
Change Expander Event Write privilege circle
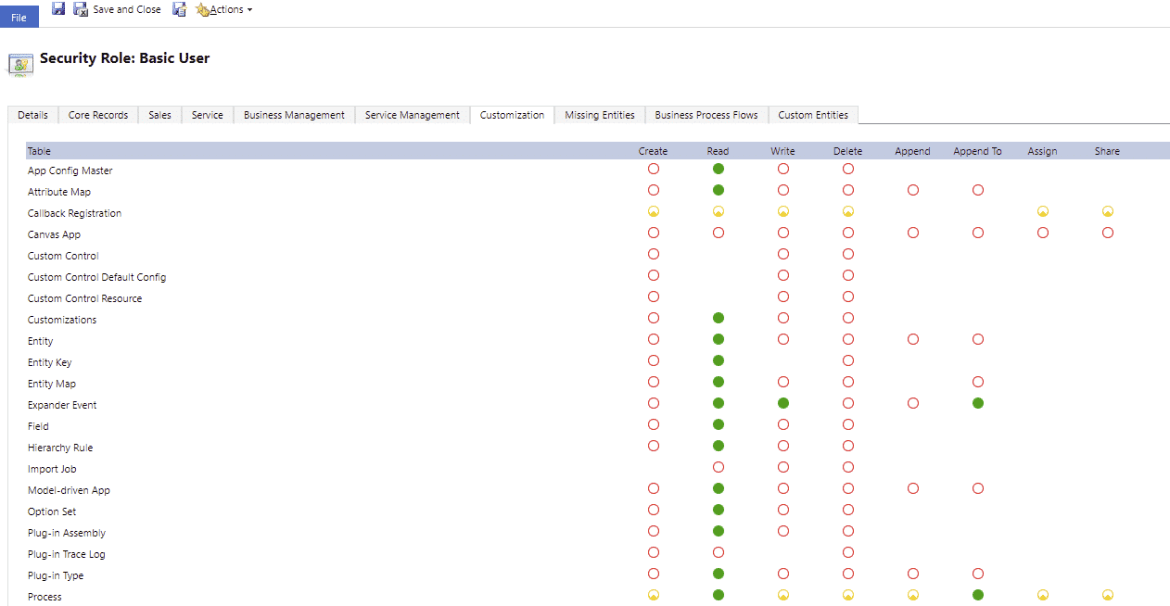[x=783, y=404]
